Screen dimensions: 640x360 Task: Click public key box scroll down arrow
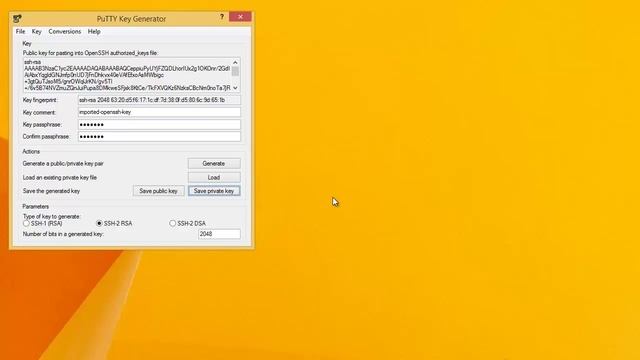click(x=236, y=88)
